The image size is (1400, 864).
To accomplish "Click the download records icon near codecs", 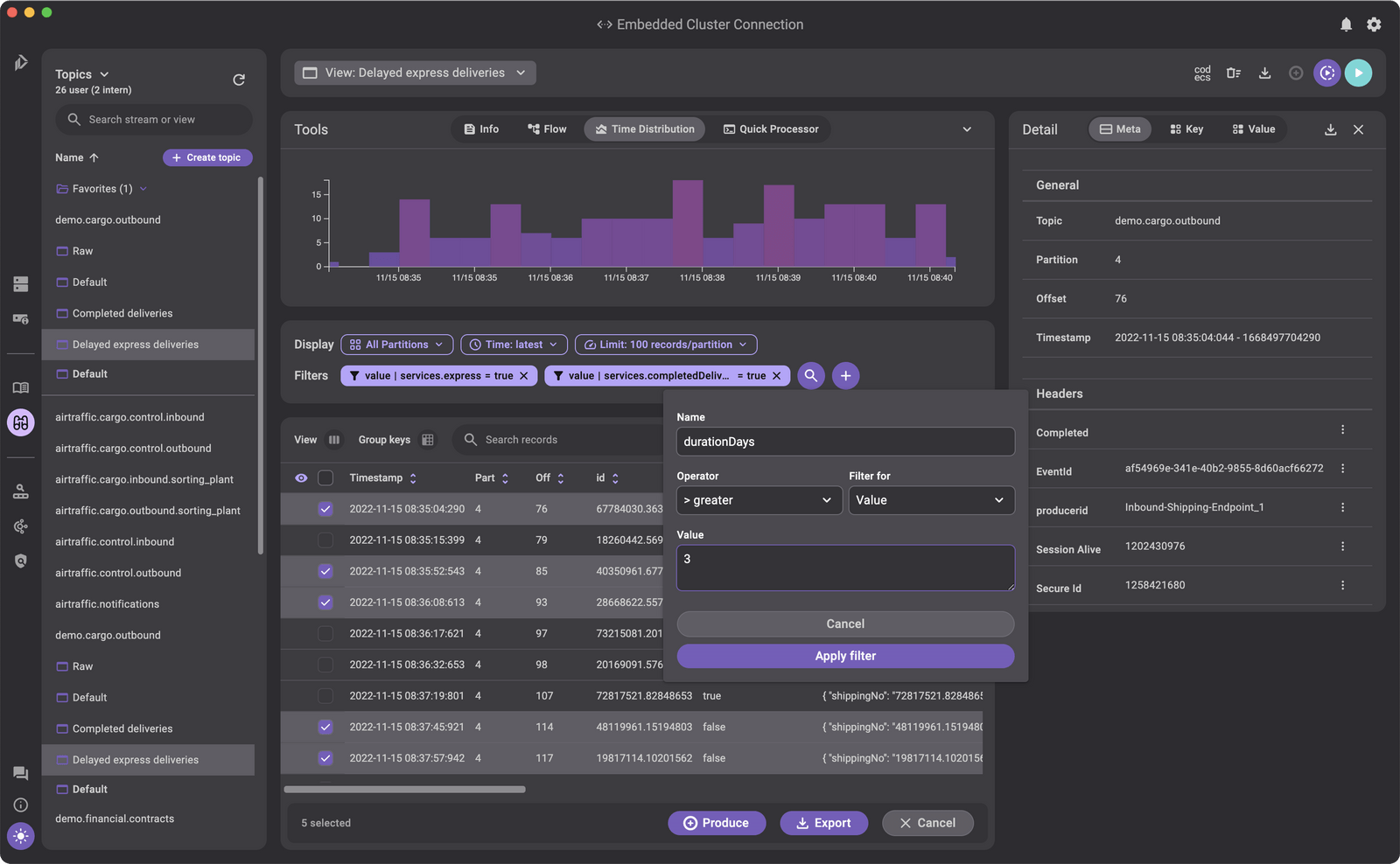I will coord(1264,73).
